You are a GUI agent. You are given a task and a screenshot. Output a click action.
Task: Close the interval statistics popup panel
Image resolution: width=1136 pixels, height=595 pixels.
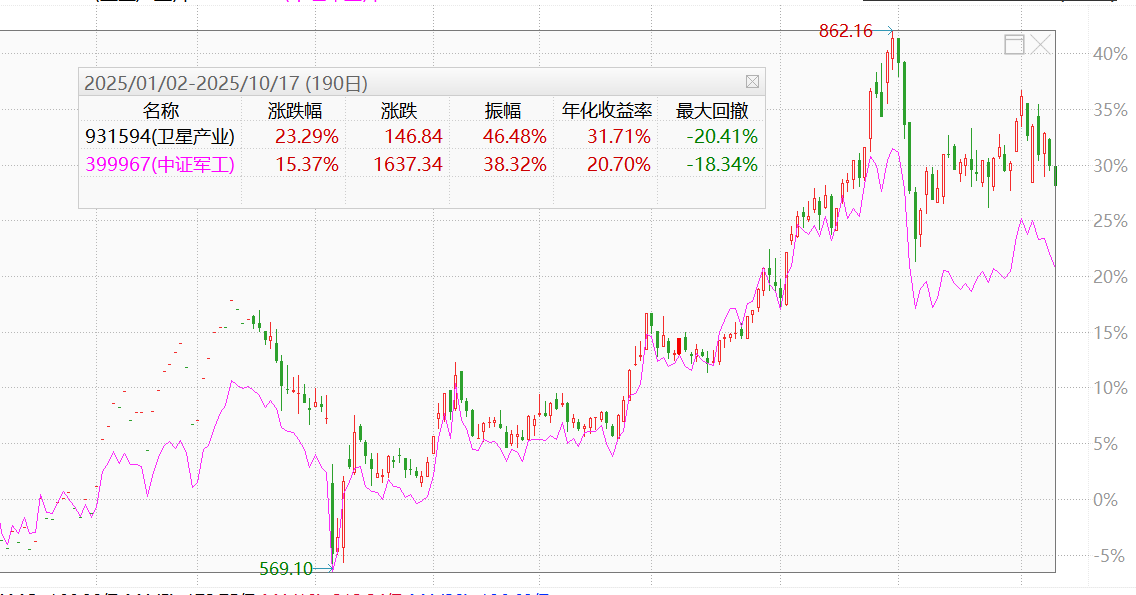752,82
